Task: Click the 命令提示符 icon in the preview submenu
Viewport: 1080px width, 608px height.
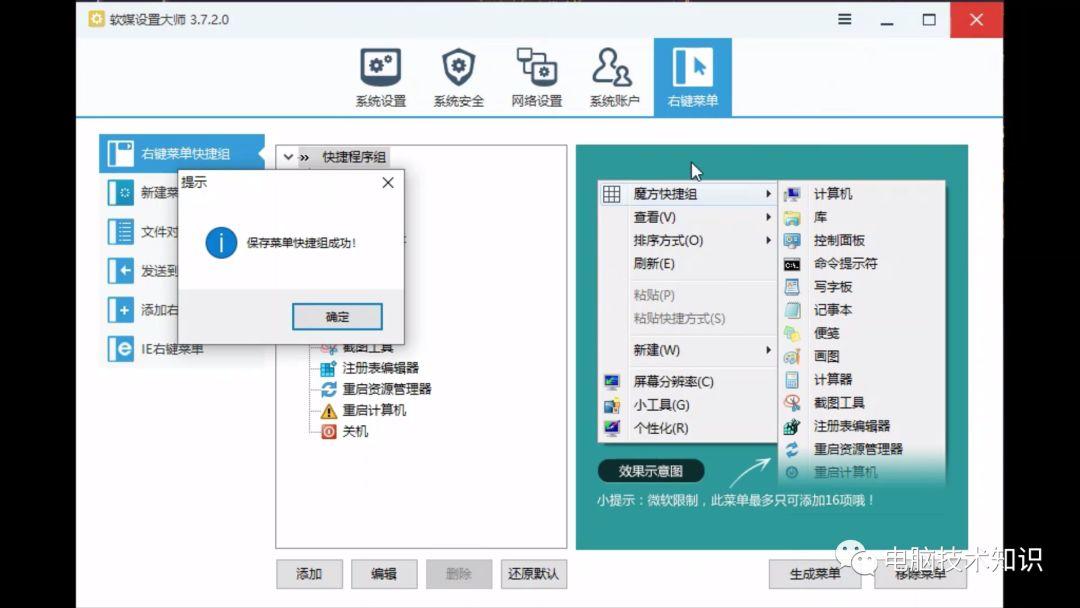Action: click(792, 264)
